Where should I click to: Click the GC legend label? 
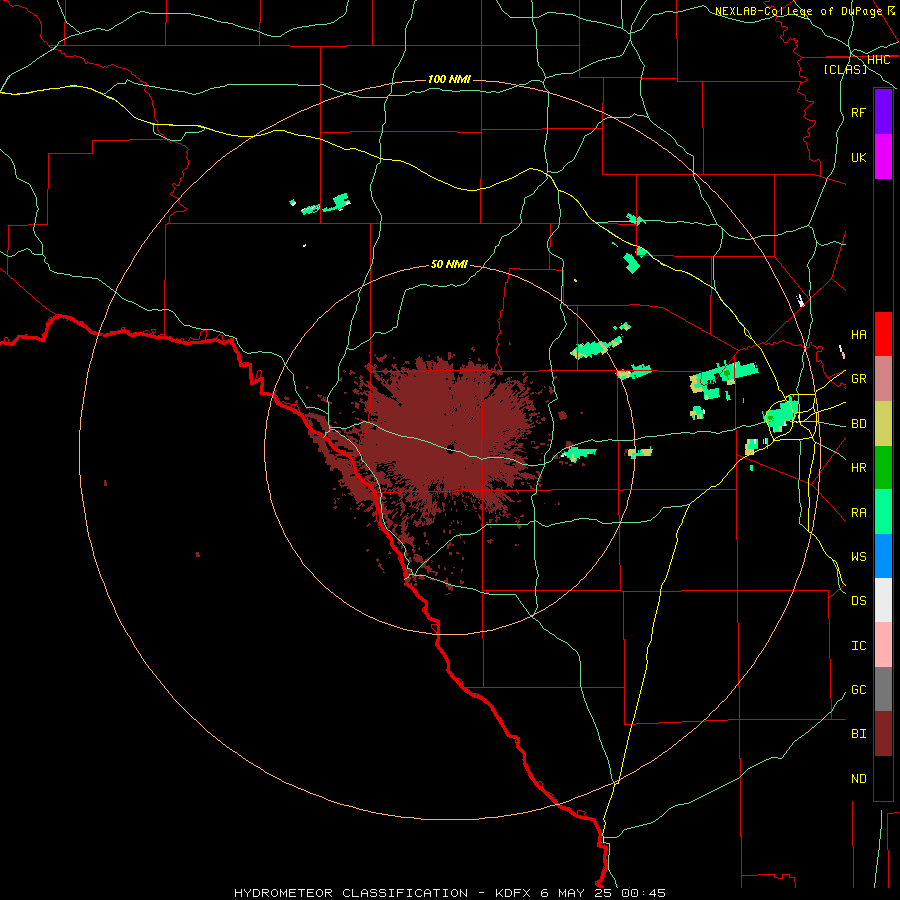coord(859,690)
